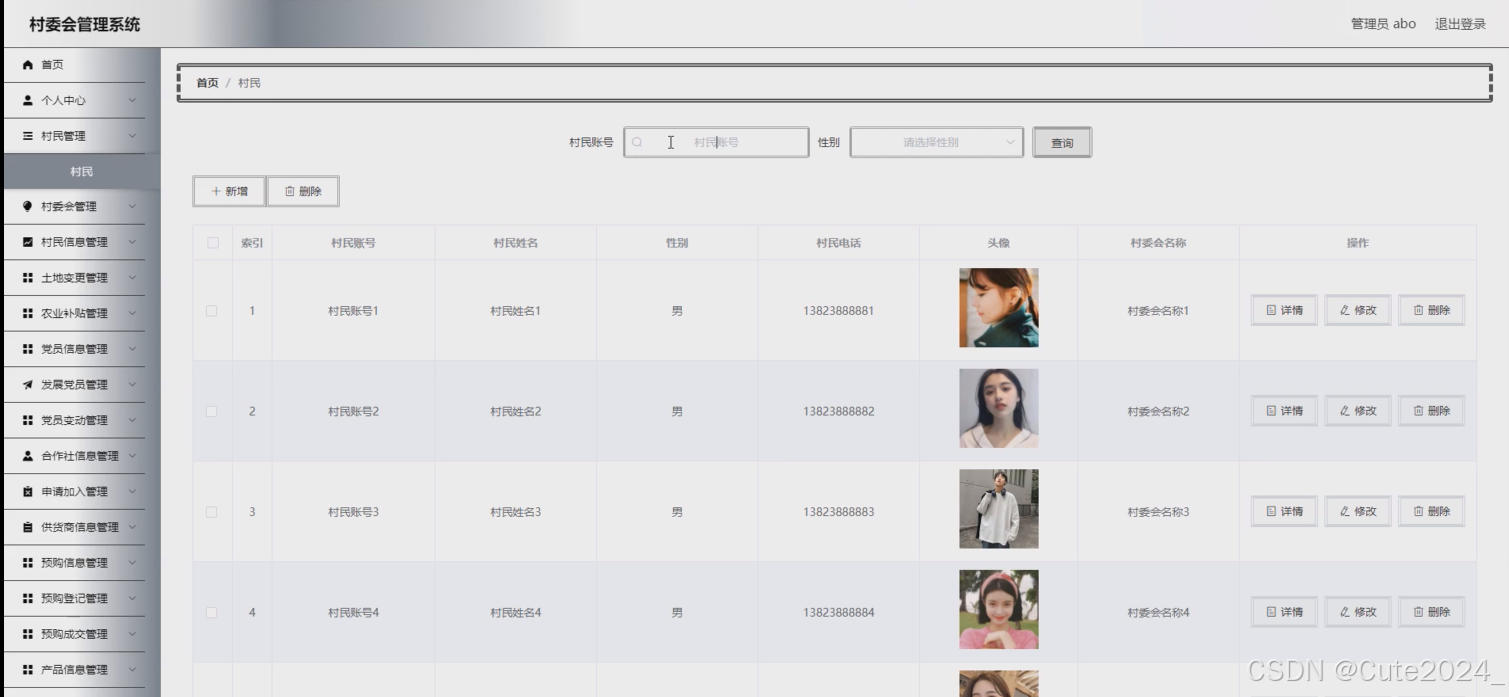Click the grid icon next to 党员变动管理
This screenshot has width=1509, height=697.
[x=28, y=420]
